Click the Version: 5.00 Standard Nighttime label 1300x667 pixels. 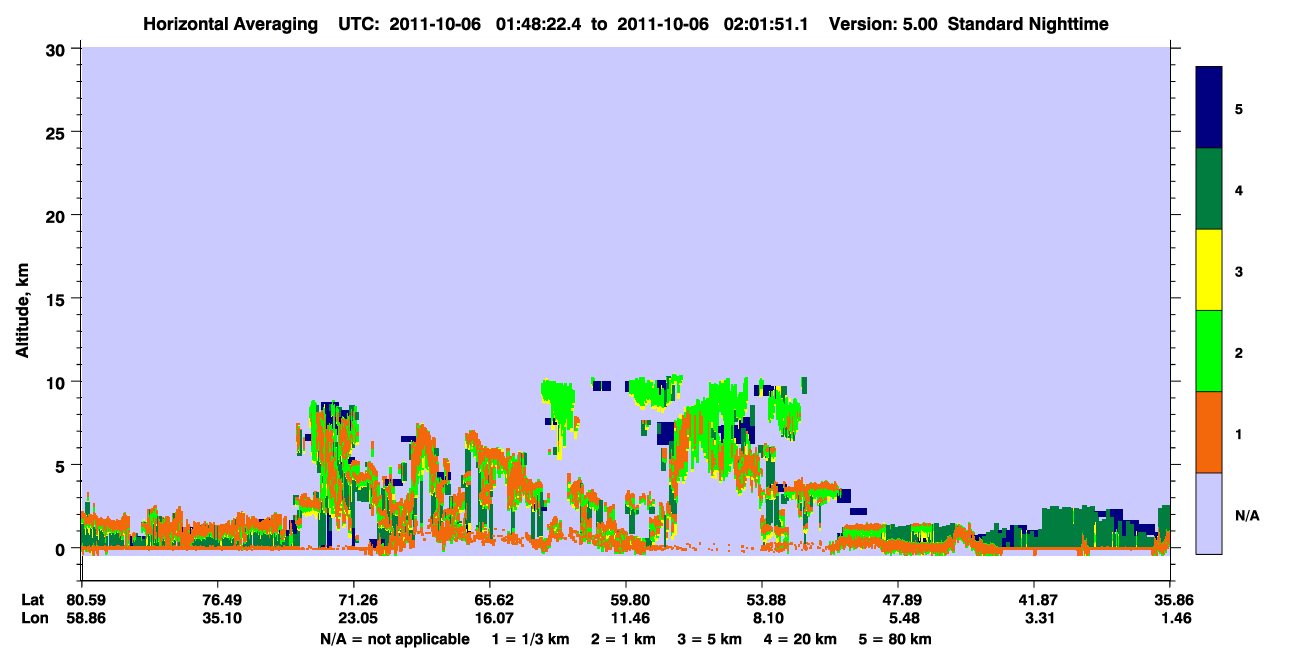coord(969,23)
